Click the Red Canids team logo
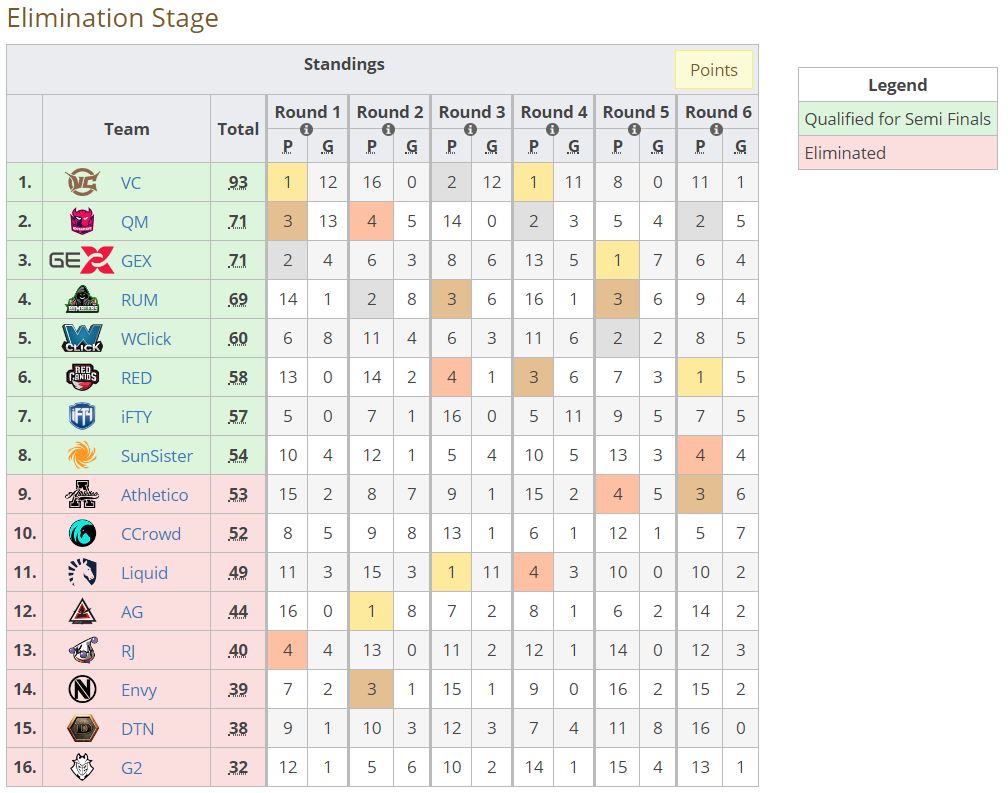 coord(82,378)
